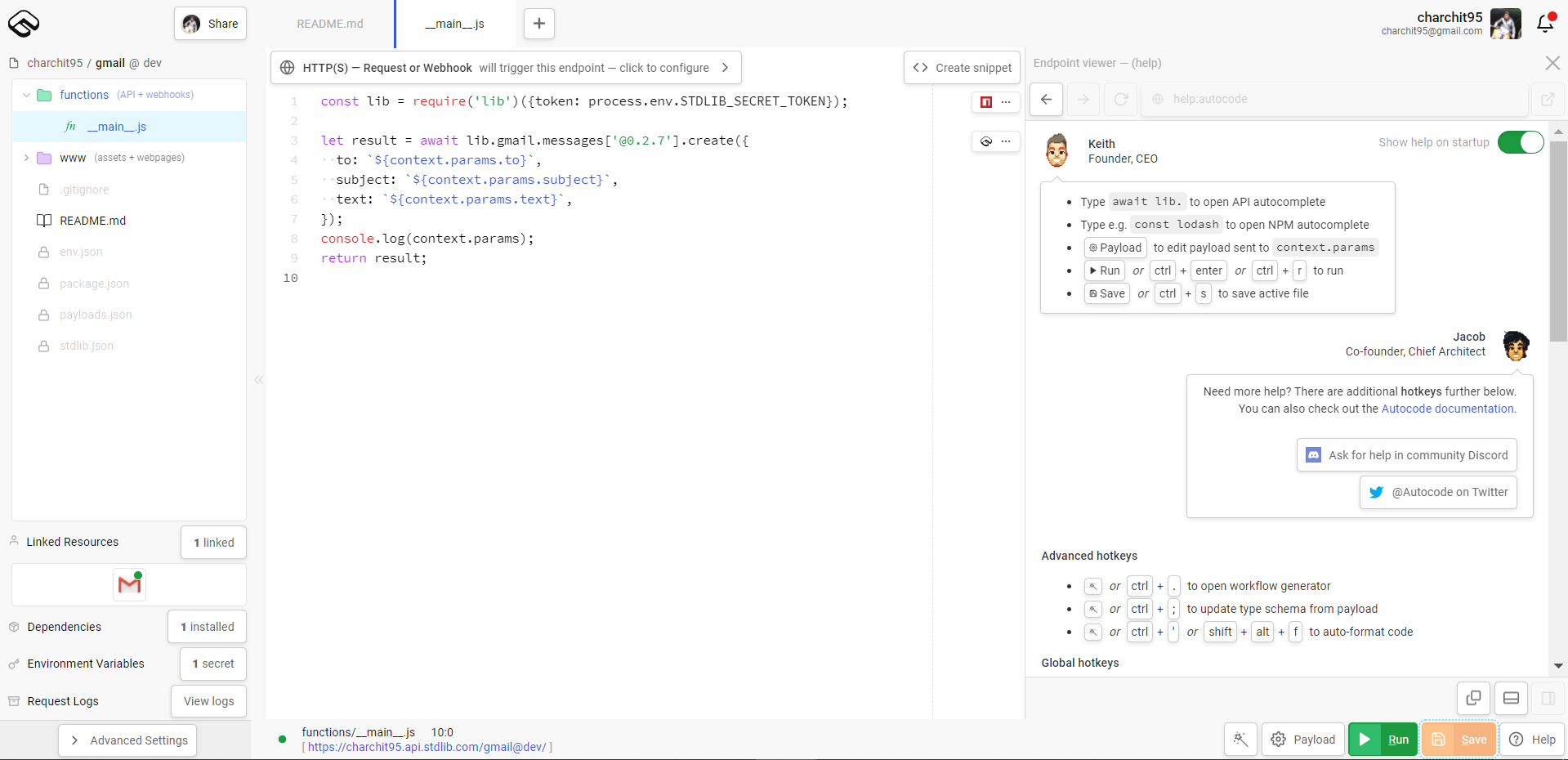Click the Payload hint button in help tips
Screen dimensions: 1568x760
click(1115, 248)
